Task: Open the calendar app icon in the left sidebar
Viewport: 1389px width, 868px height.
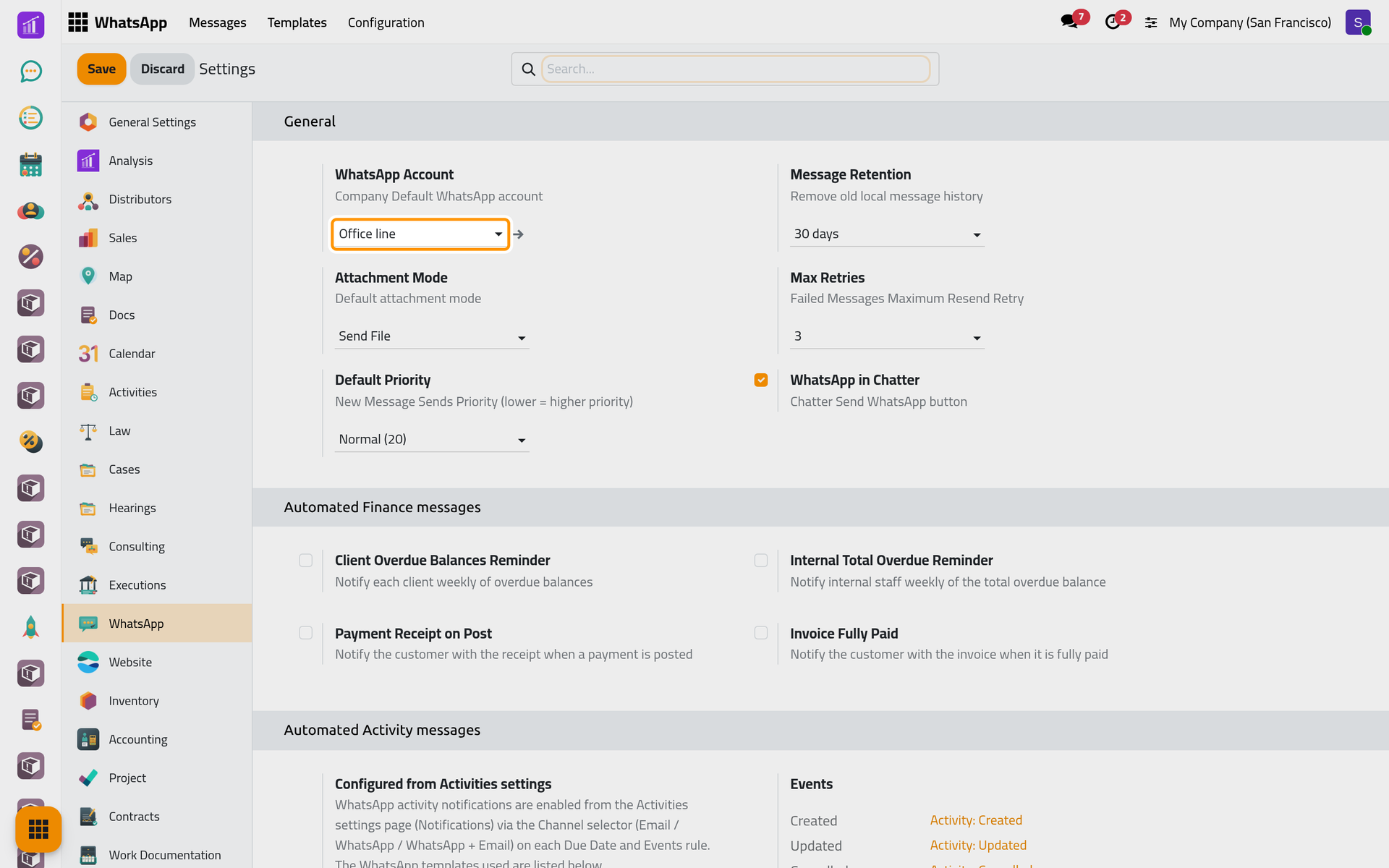Action: point(30,164)
